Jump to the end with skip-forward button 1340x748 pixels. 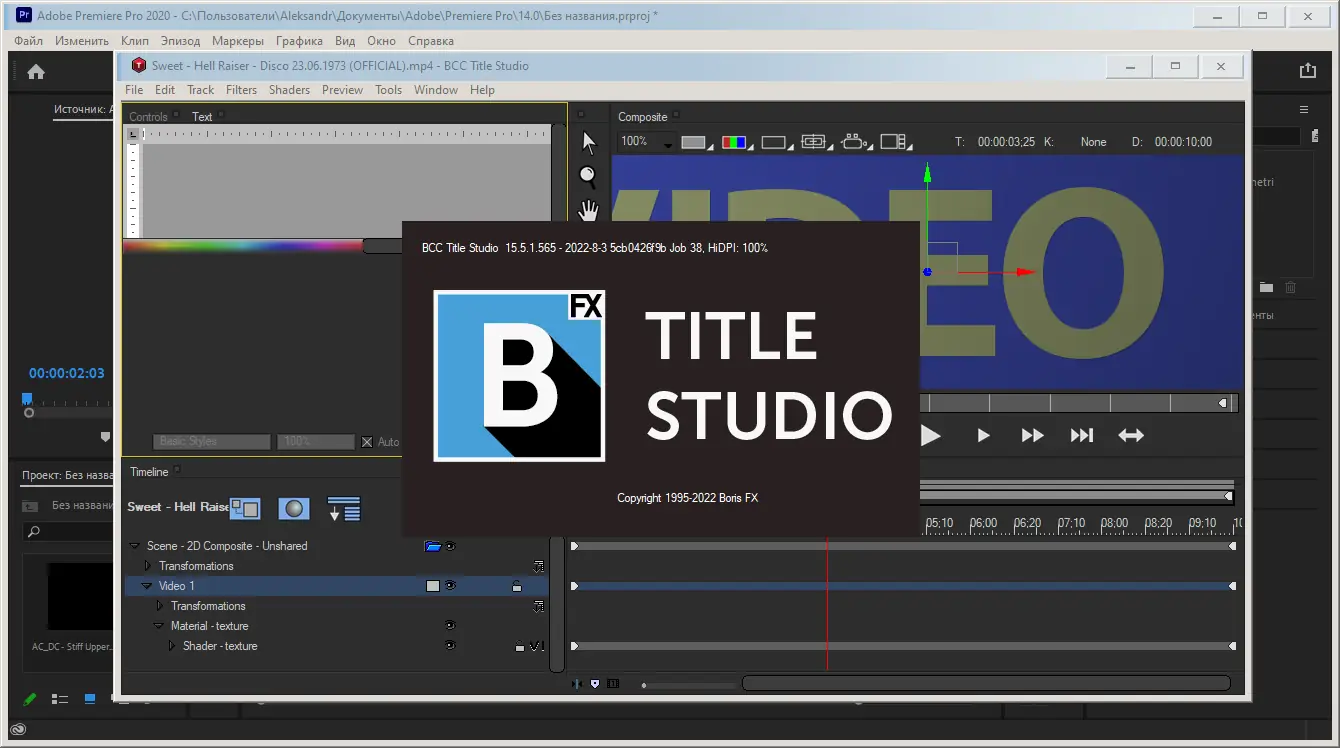(1082, 436)
